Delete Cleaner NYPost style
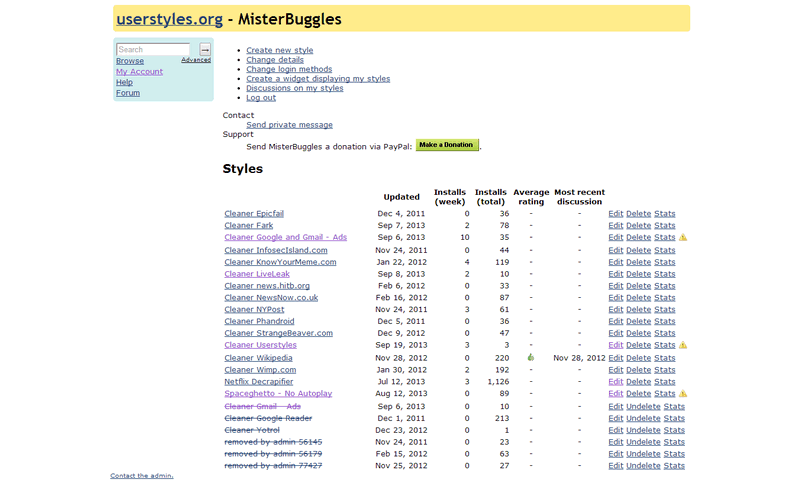 point(638,309)
